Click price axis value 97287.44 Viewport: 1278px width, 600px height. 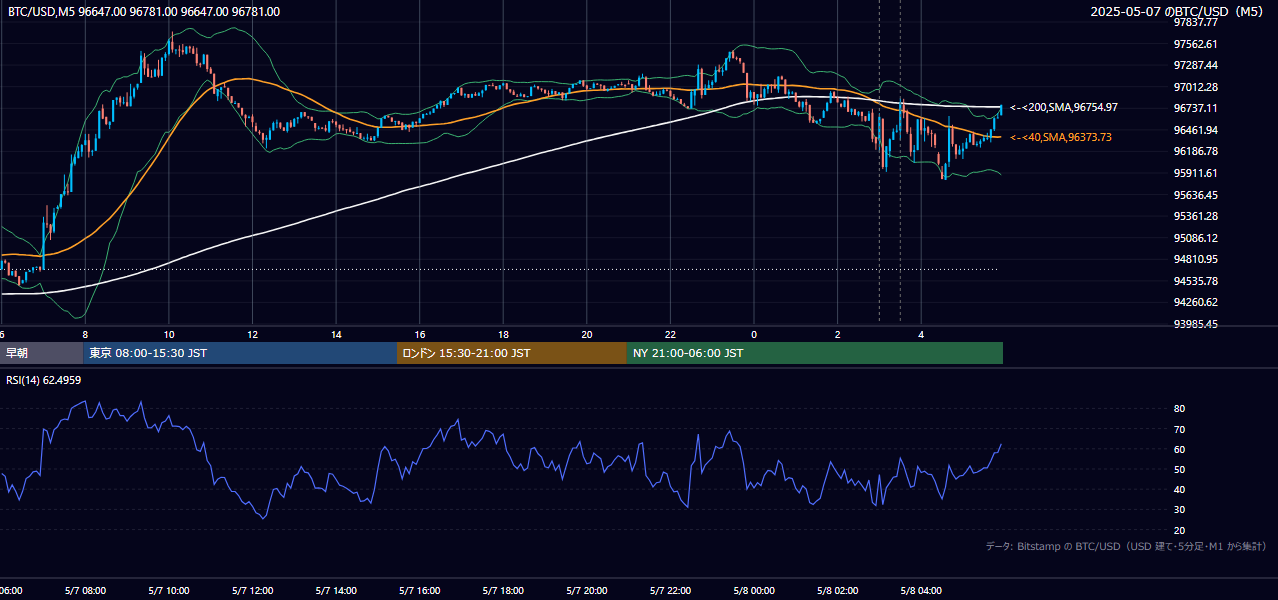1196,65
